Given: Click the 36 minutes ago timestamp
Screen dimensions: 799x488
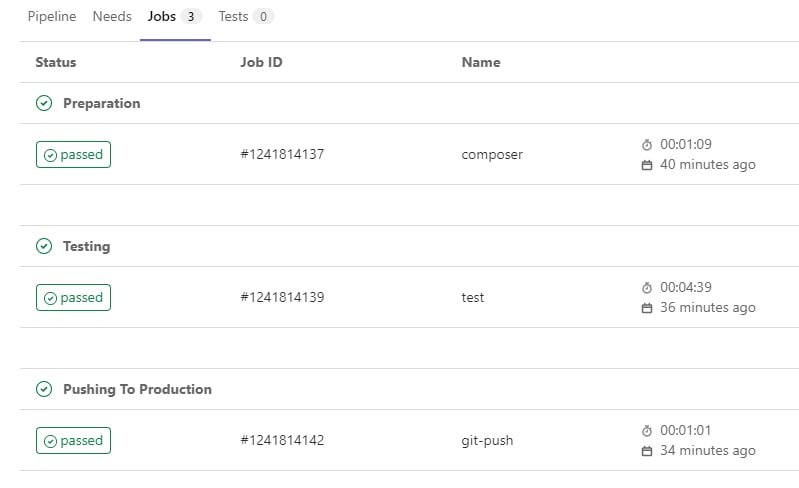Looking at the screenshot, I should coord(708,308).
